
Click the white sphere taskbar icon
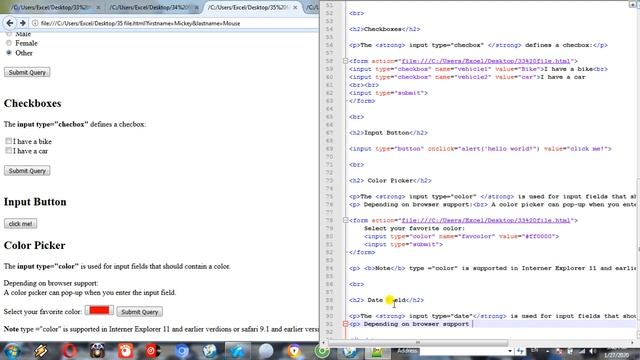point(266,351)
